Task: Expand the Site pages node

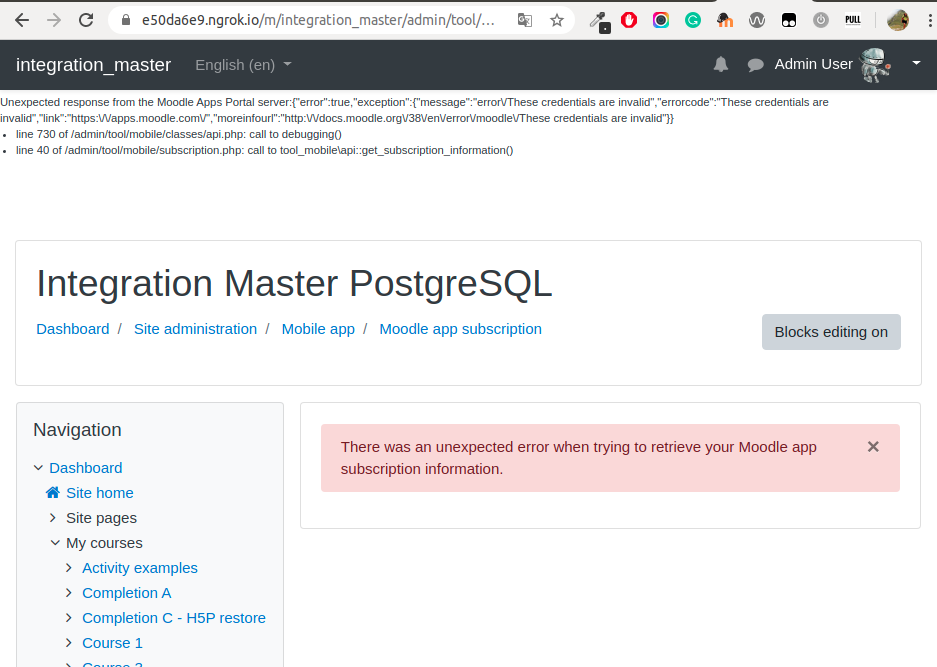Action: (x=53, y=518)
